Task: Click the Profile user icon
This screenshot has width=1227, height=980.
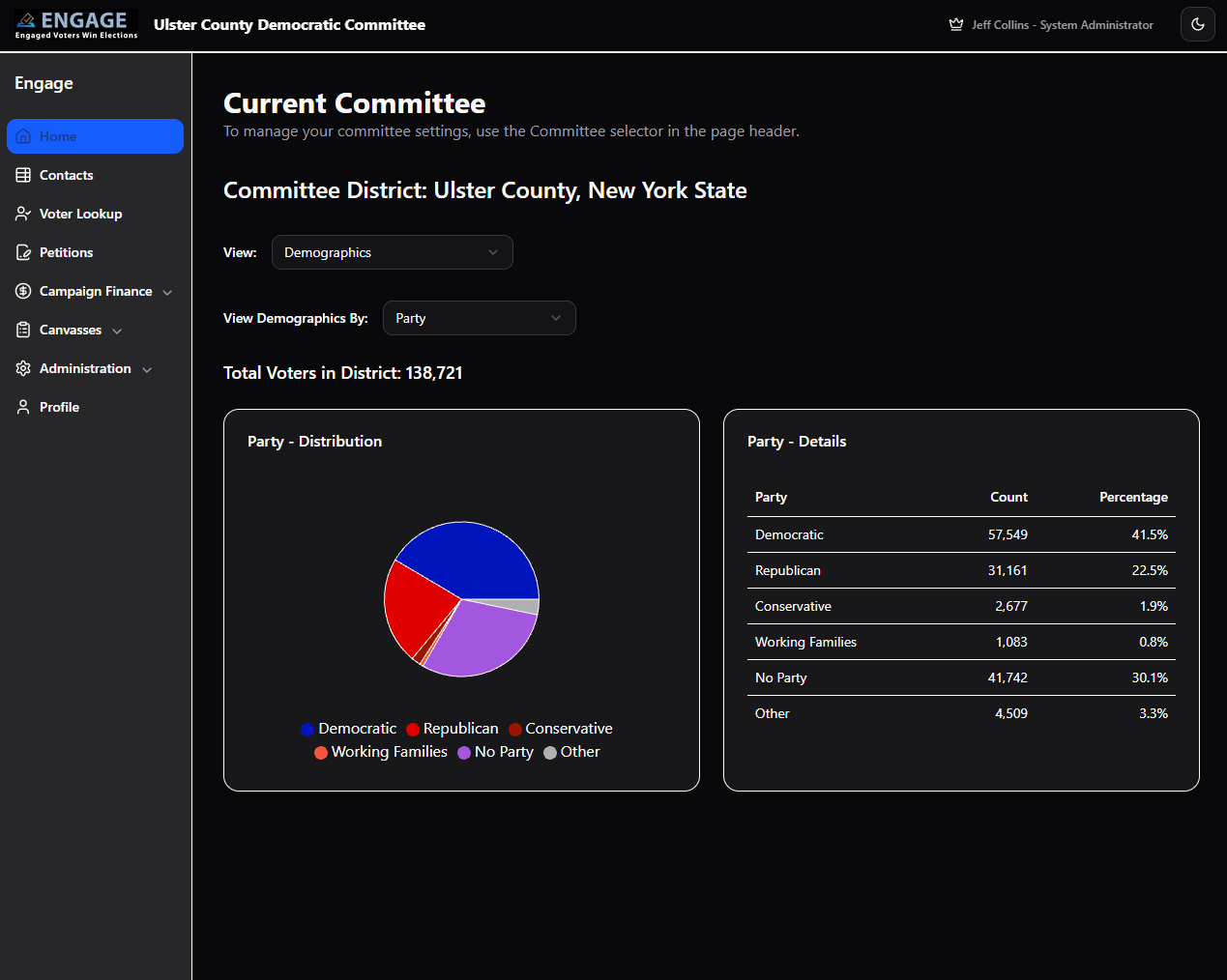Action: (x=23, y=407)
